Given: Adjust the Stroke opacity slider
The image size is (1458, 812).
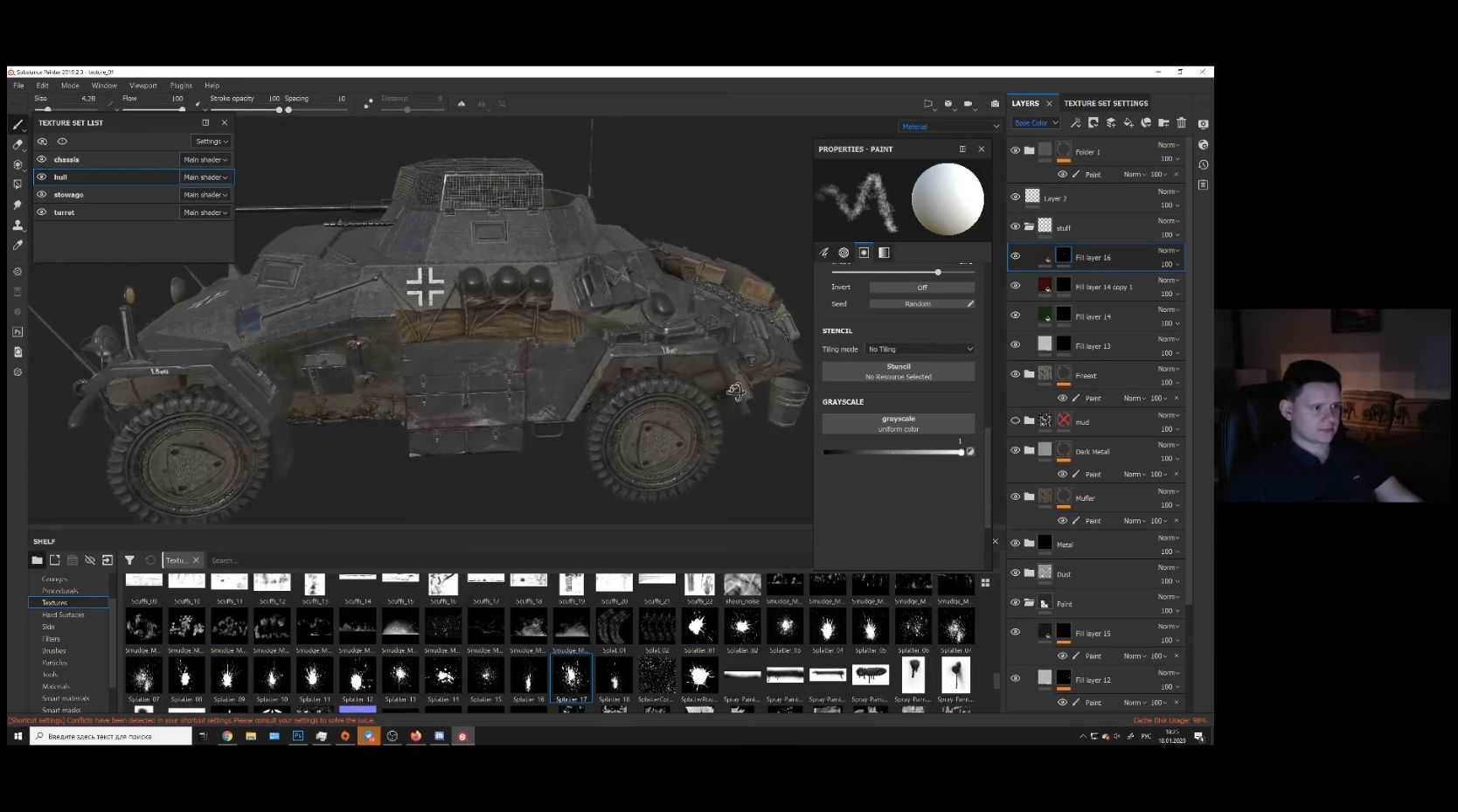Looking at the screenshot, I should pos(246,109).
